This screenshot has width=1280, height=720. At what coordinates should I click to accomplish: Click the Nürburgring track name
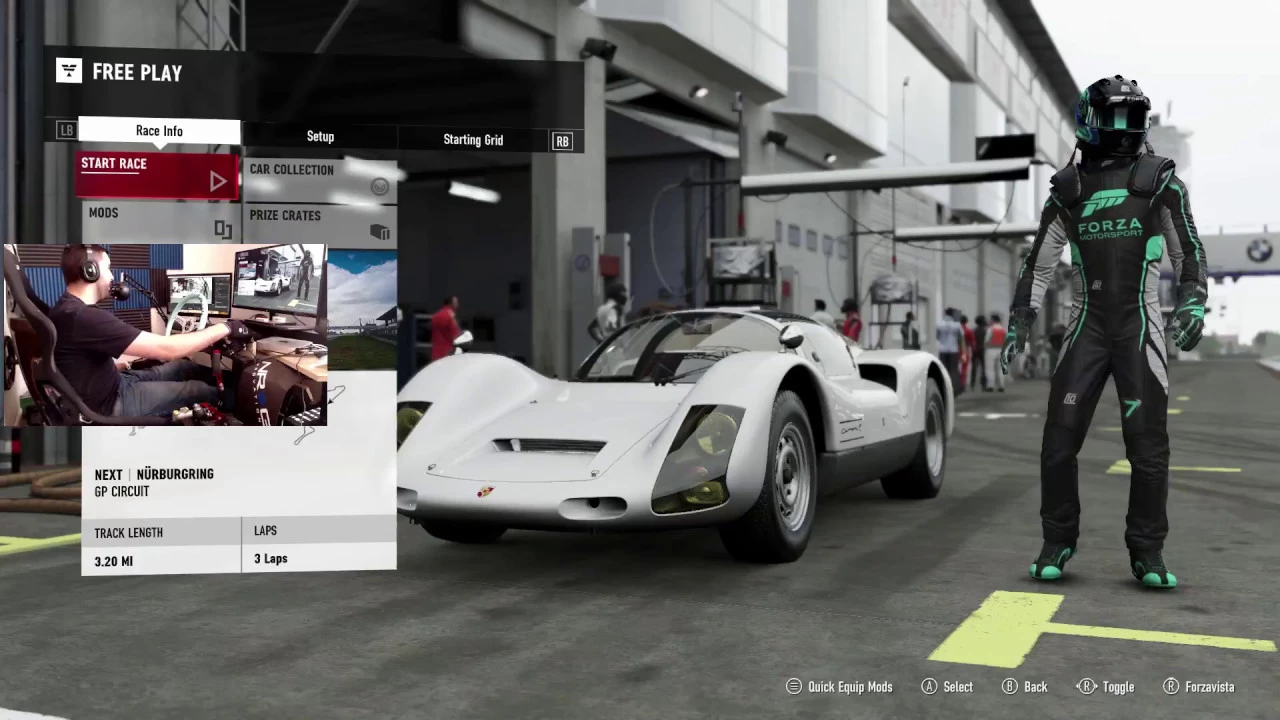175,474
